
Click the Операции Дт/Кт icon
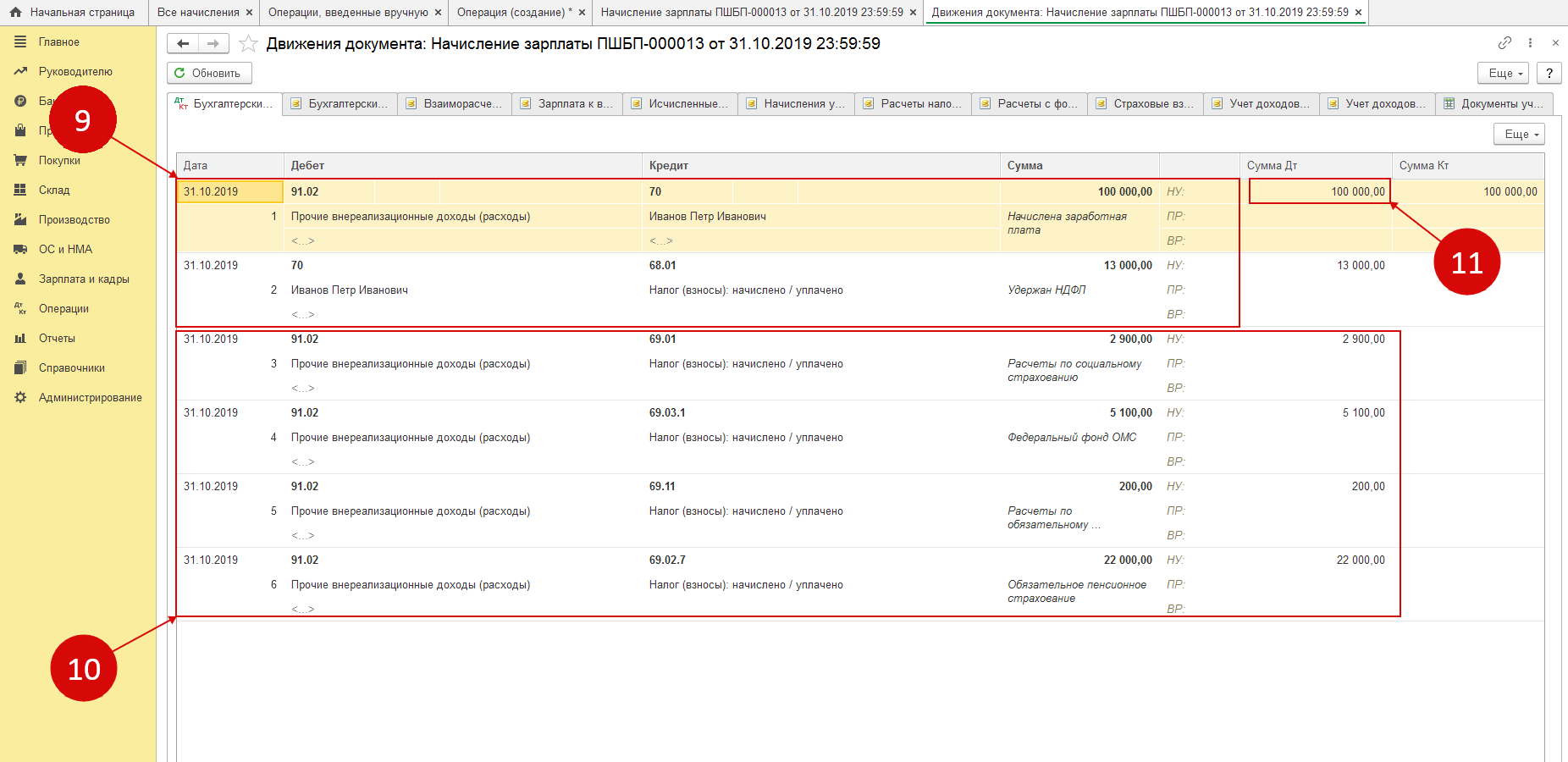[x=20, y=308]
